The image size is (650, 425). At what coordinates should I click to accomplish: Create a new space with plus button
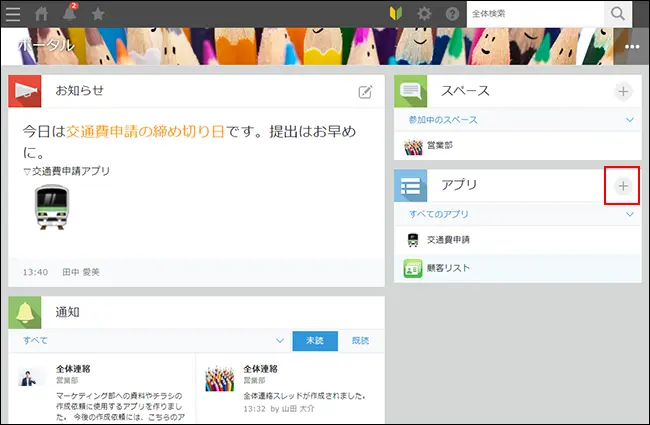(x=622, y=92)
